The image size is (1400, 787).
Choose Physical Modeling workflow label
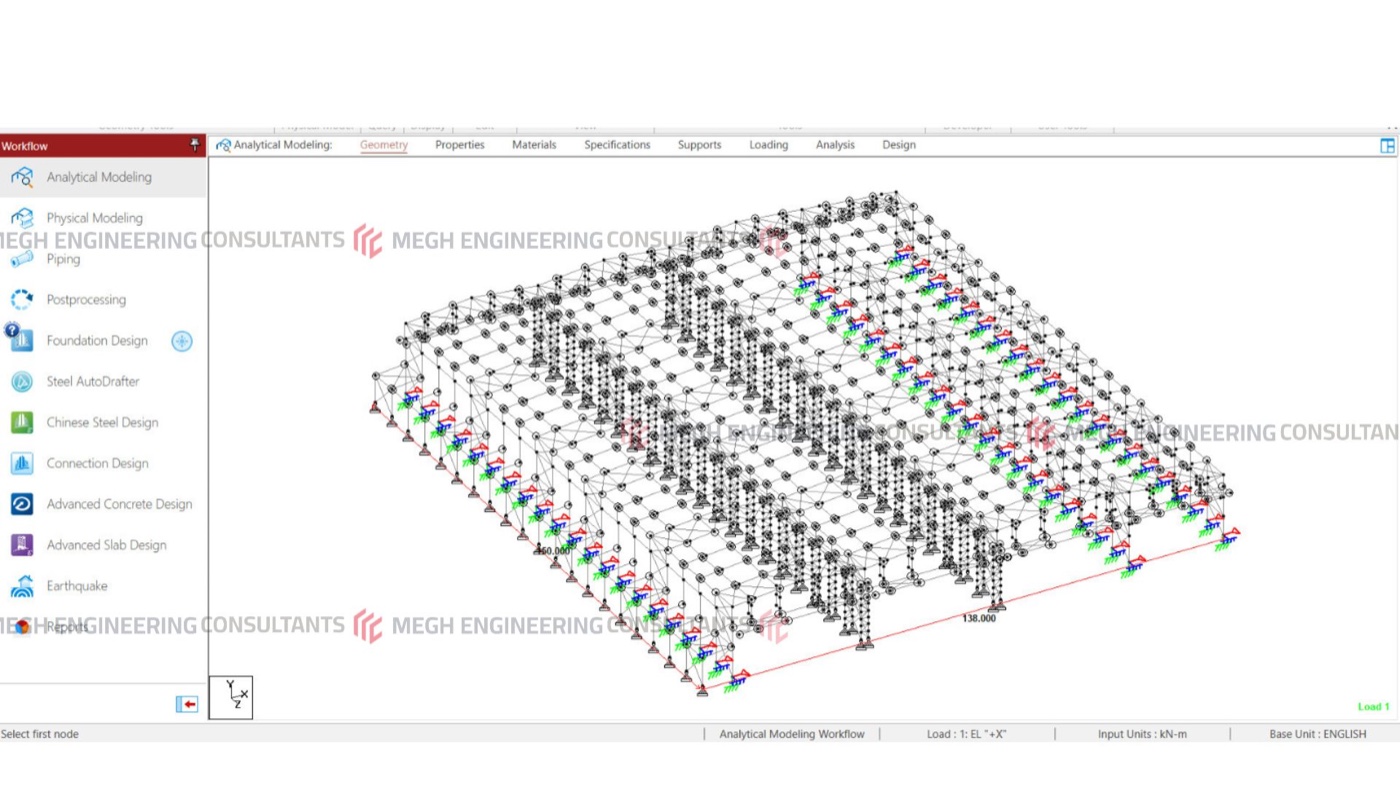pos(95,218)
